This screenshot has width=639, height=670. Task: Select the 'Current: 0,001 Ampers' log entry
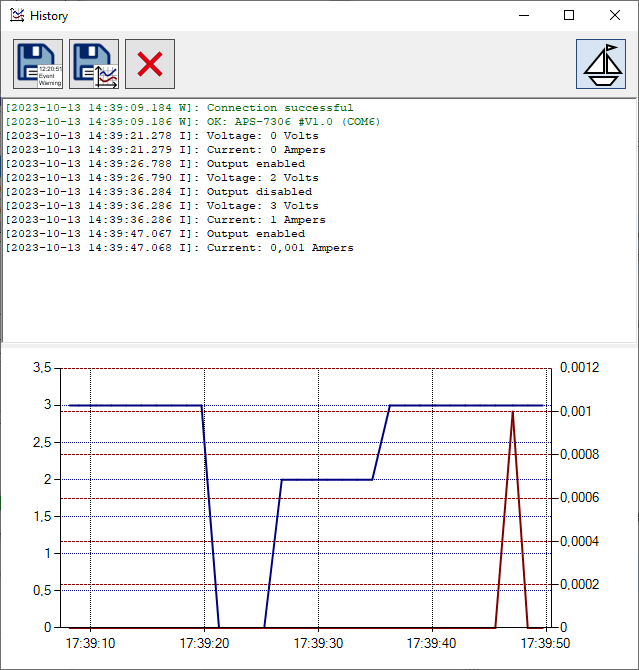(x=180, y=248)
